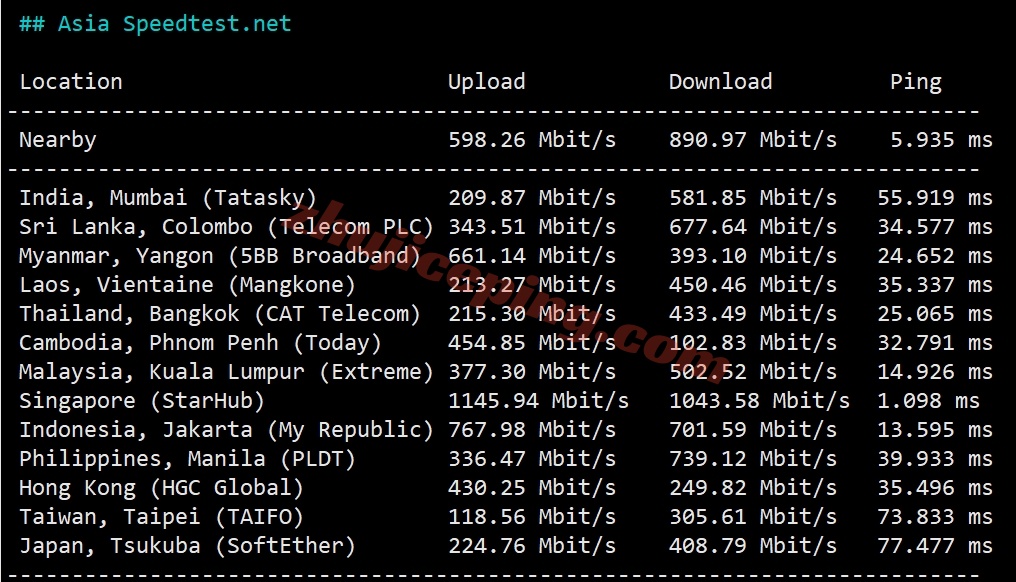Viewport: 1016px width, 582px height.
Task: Click 'Malaysia, Kuala Lumpur (Extreme)' text
Action: click(x=226, y=372)
